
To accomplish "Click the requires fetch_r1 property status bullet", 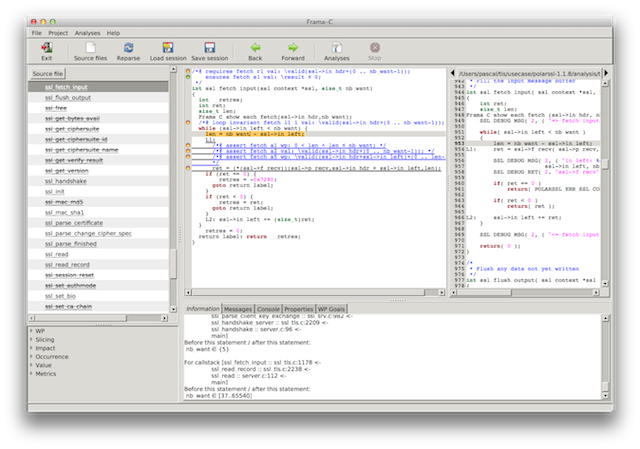I will click(188, 71).
